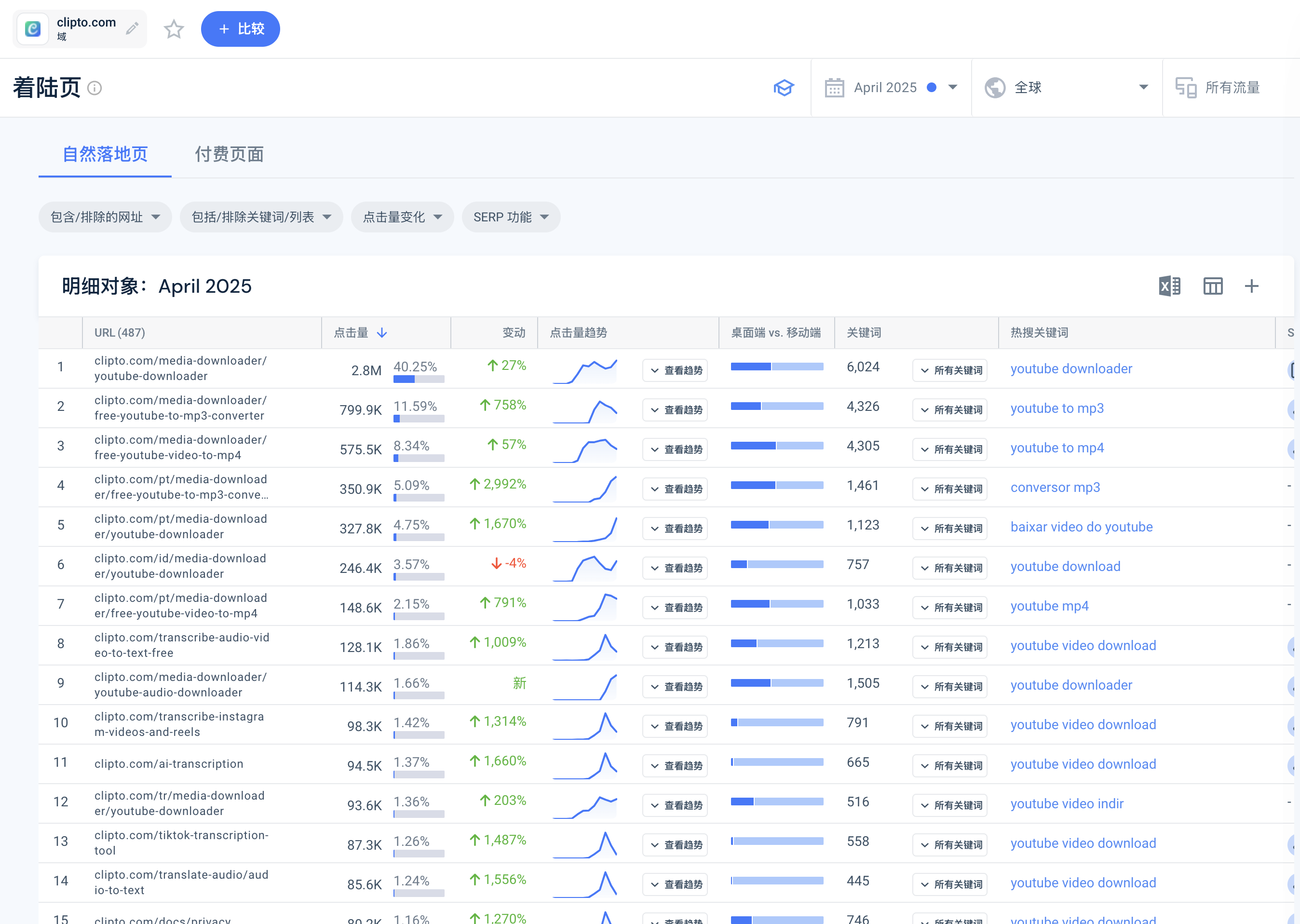Switch to the 自然落地页 tab
Image resolution: width=1300 pixels, height=924 pixels.
point(105,154)
